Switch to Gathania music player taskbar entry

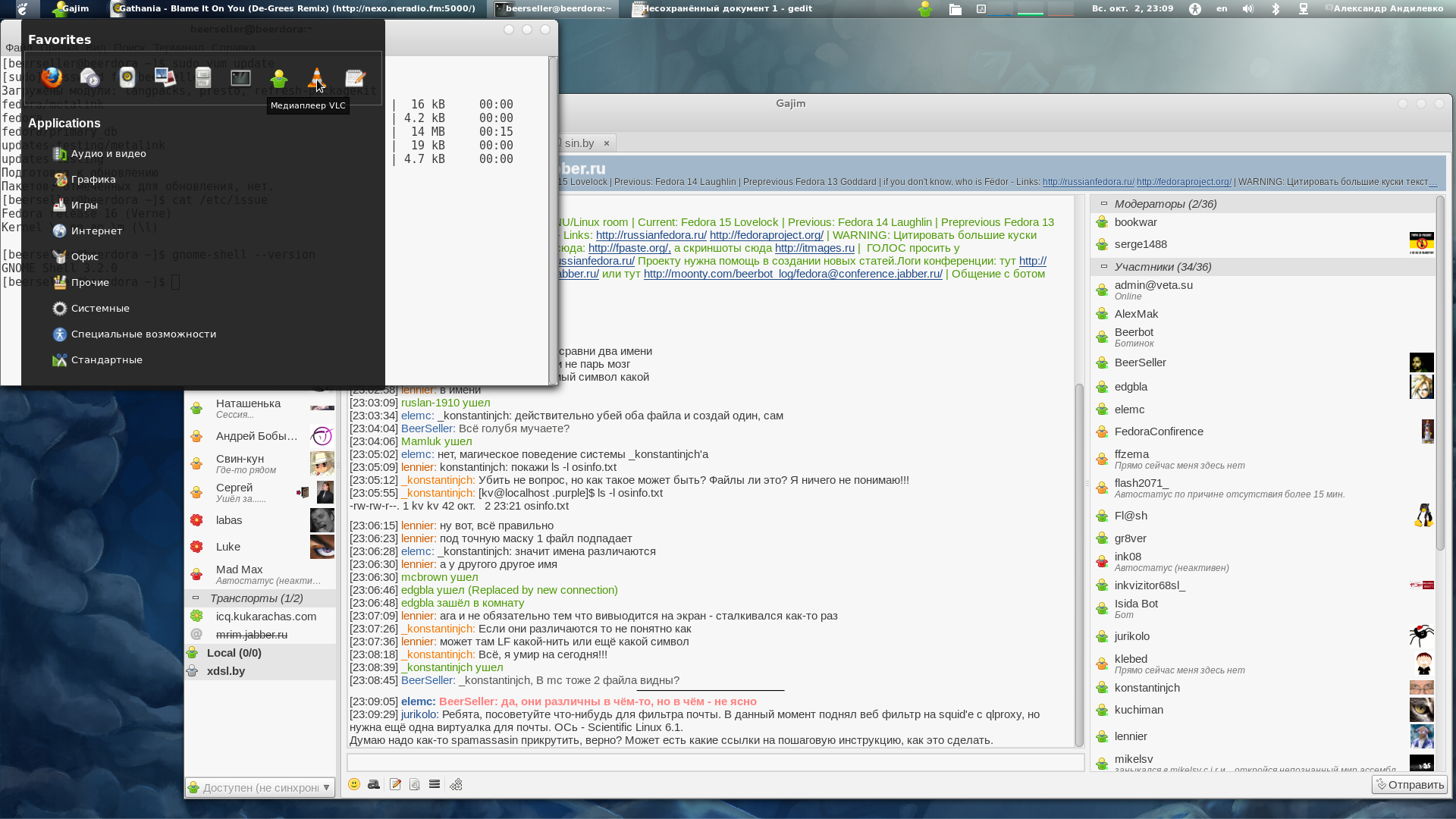coord(294,9)
